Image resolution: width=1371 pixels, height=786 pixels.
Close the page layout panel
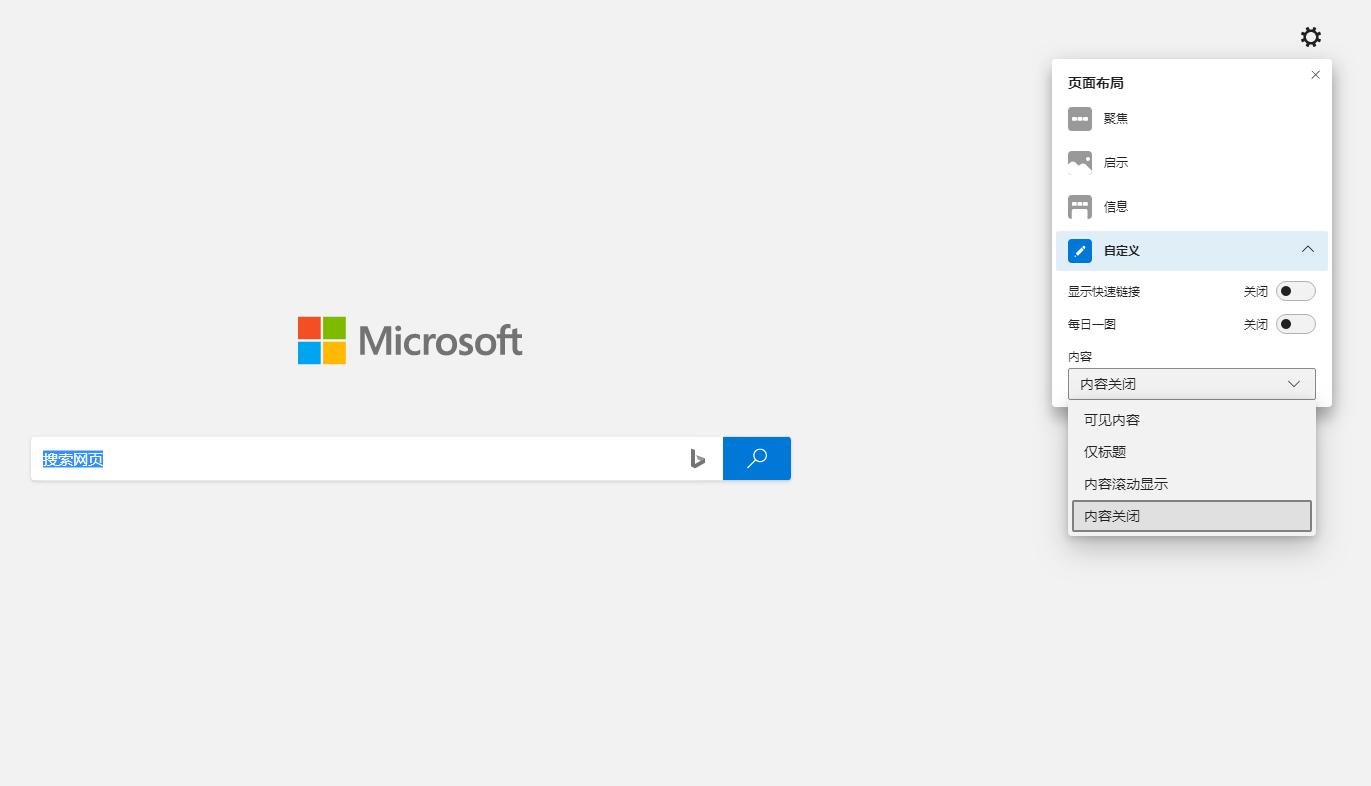click(1315, 75)
